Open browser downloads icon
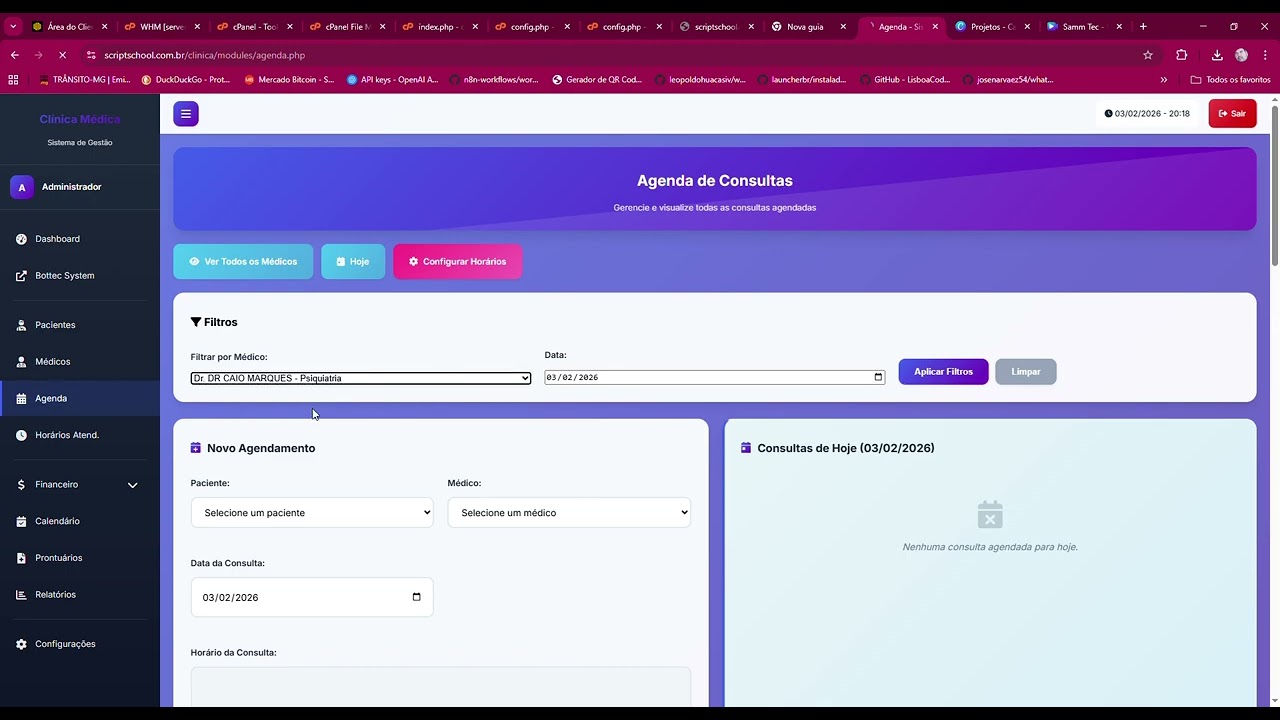 [x=1217, y=55]
